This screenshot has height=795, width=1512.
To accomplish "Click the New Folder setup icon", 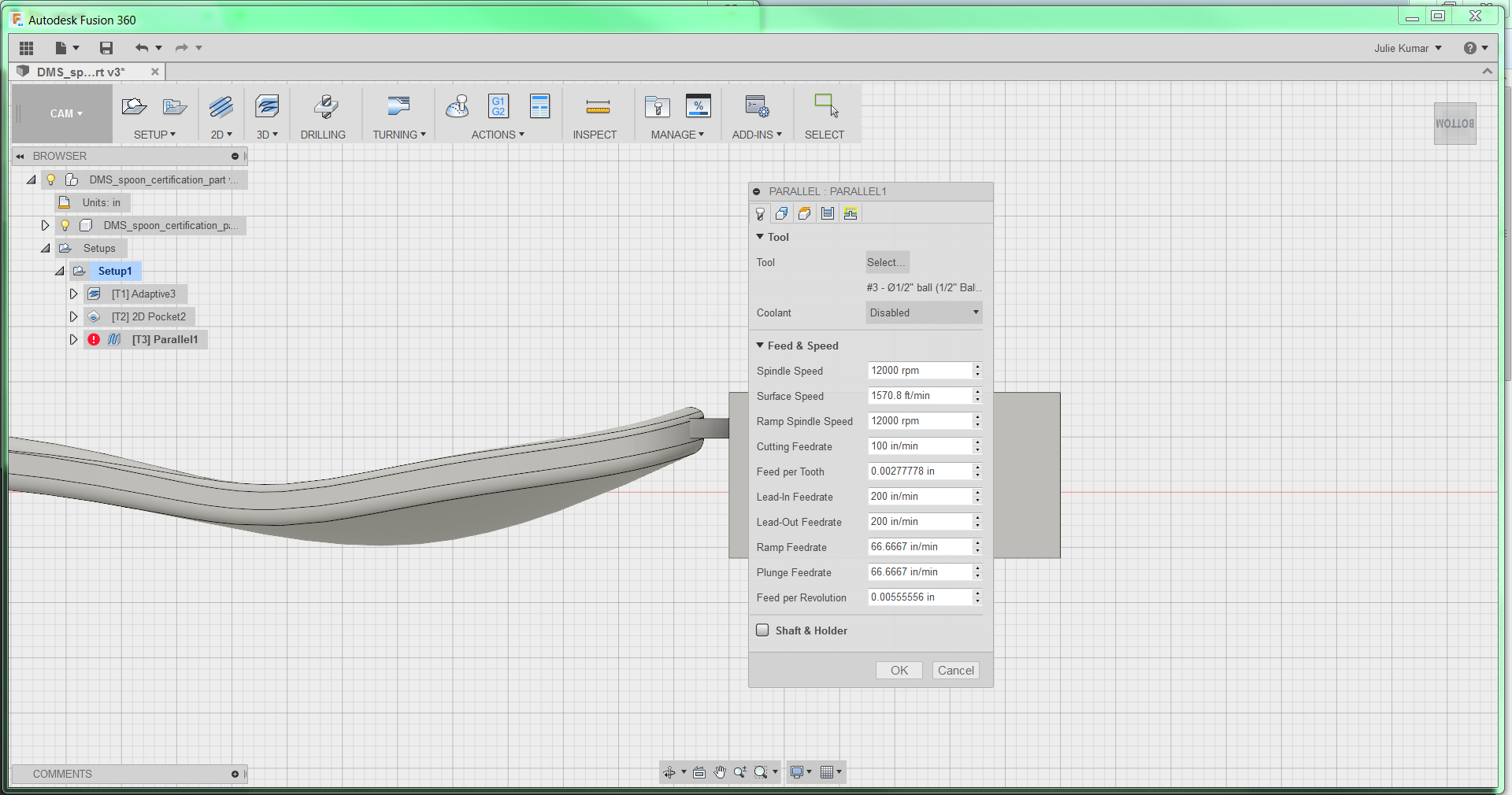I will pyautogui.click(x=174, y=106).
